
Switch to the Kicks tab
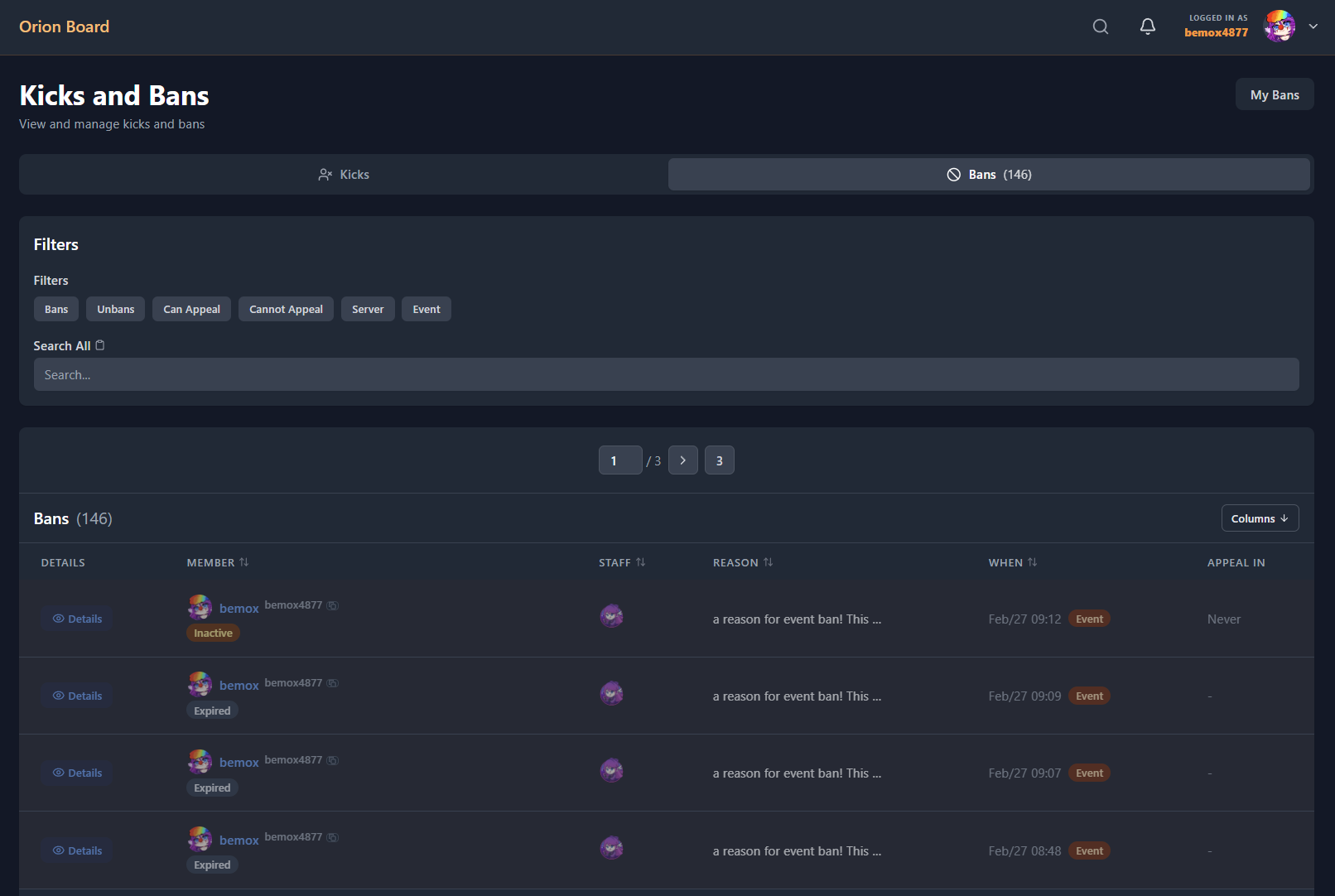344,175
